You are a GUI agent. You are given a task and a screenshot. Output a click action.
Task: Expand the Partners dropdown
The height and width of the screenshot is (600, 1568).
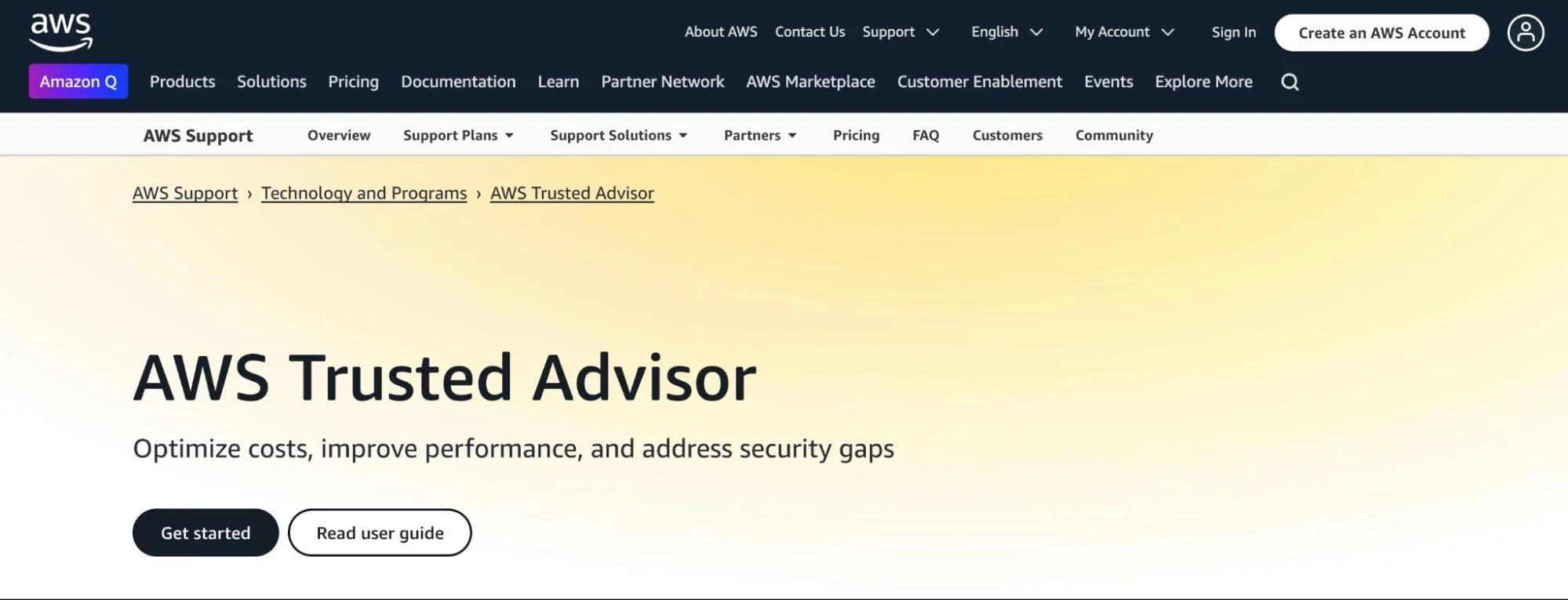click(759, 135)
